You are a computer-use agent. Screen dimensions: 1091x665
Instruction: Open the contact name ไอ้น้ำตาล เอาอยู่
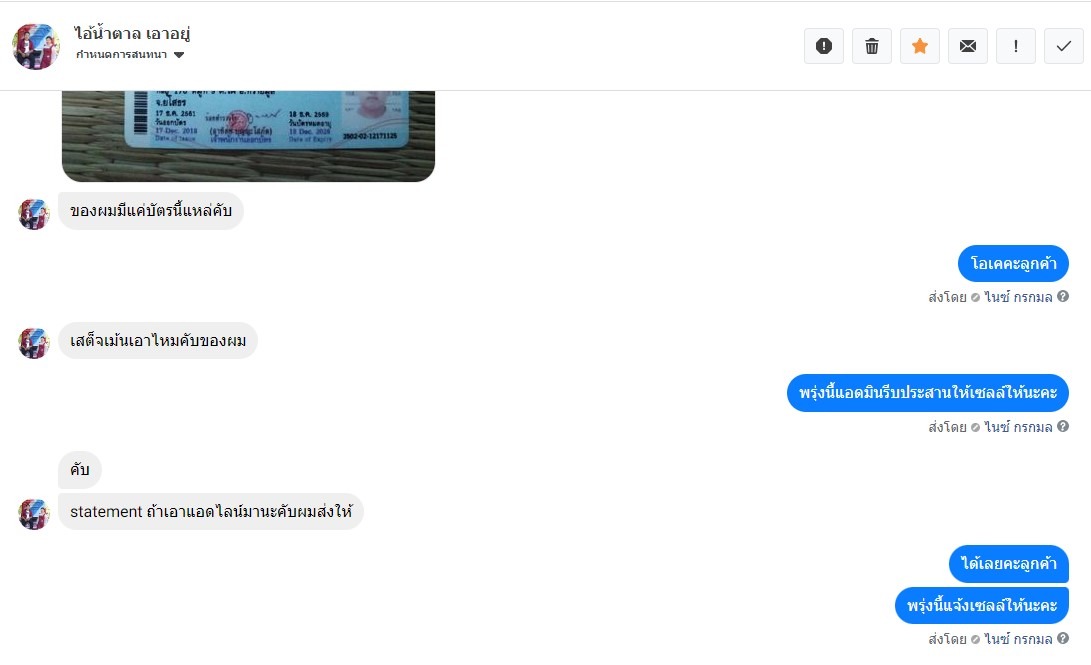pos(132,33)
